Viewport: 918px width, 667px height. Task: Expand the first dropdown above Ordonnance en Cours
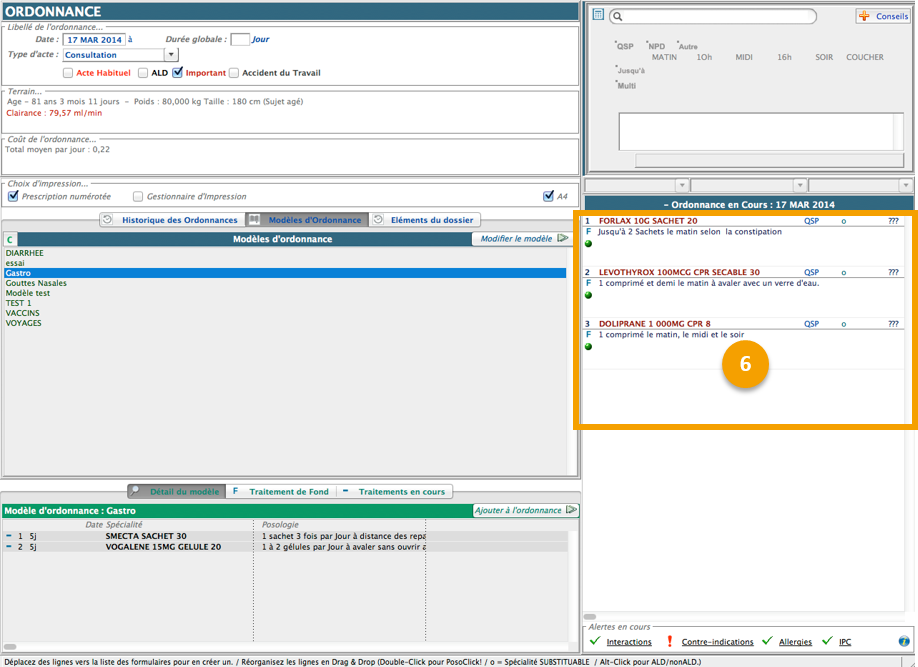coord(682,185)
